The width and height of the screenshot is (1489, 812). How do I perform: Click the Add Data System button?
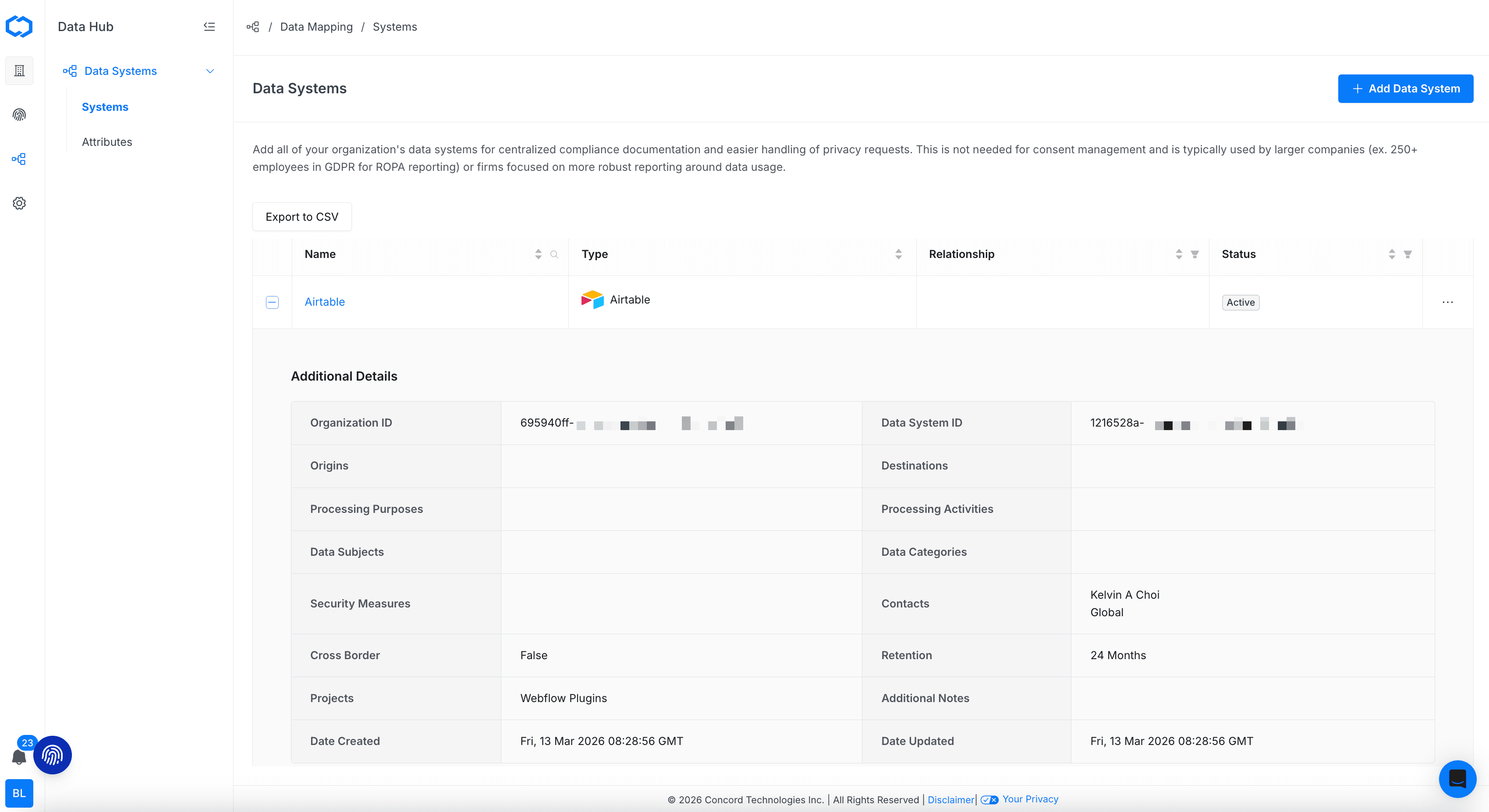(1405, 88)
